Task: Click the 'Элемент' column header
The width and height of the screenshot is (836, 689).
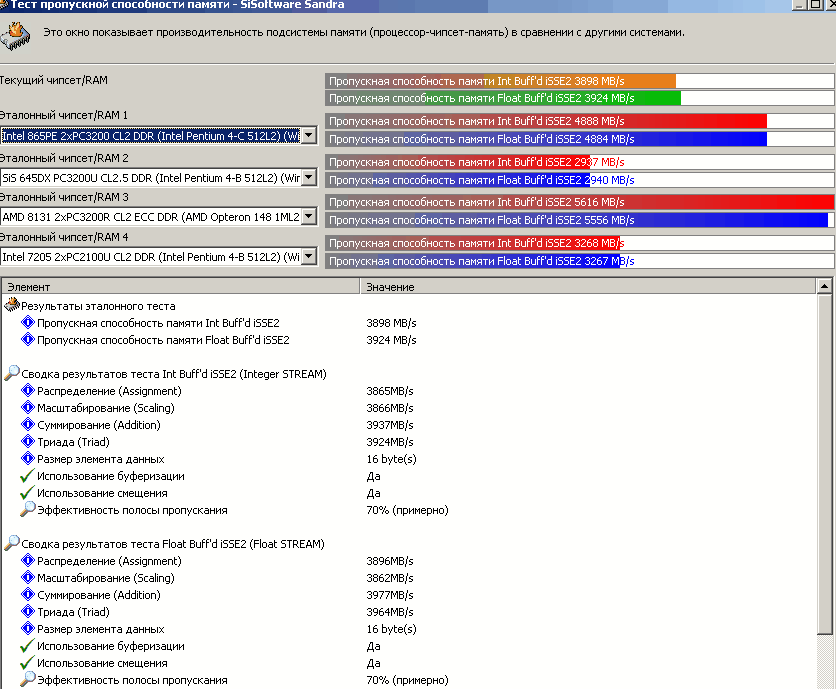Action: [181, 286]
